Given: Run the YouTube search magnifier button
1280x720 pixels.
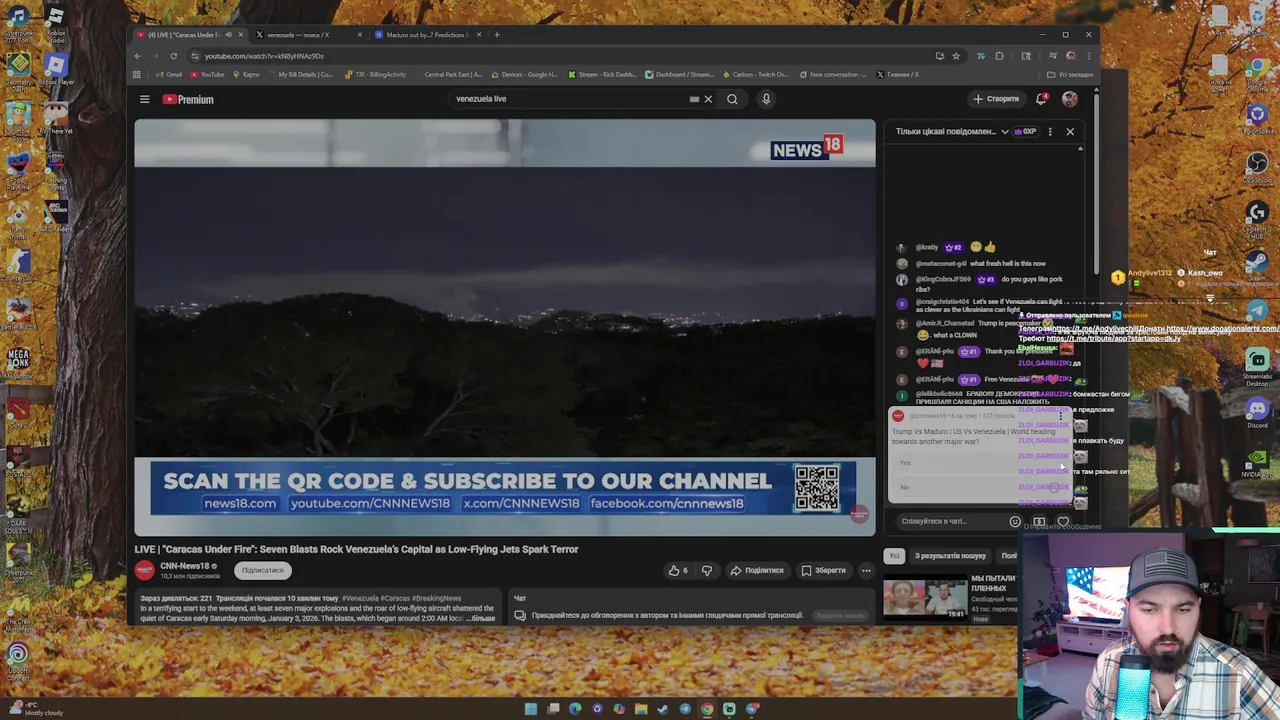Looking at the screenshot, I should (x=732, y=99).
